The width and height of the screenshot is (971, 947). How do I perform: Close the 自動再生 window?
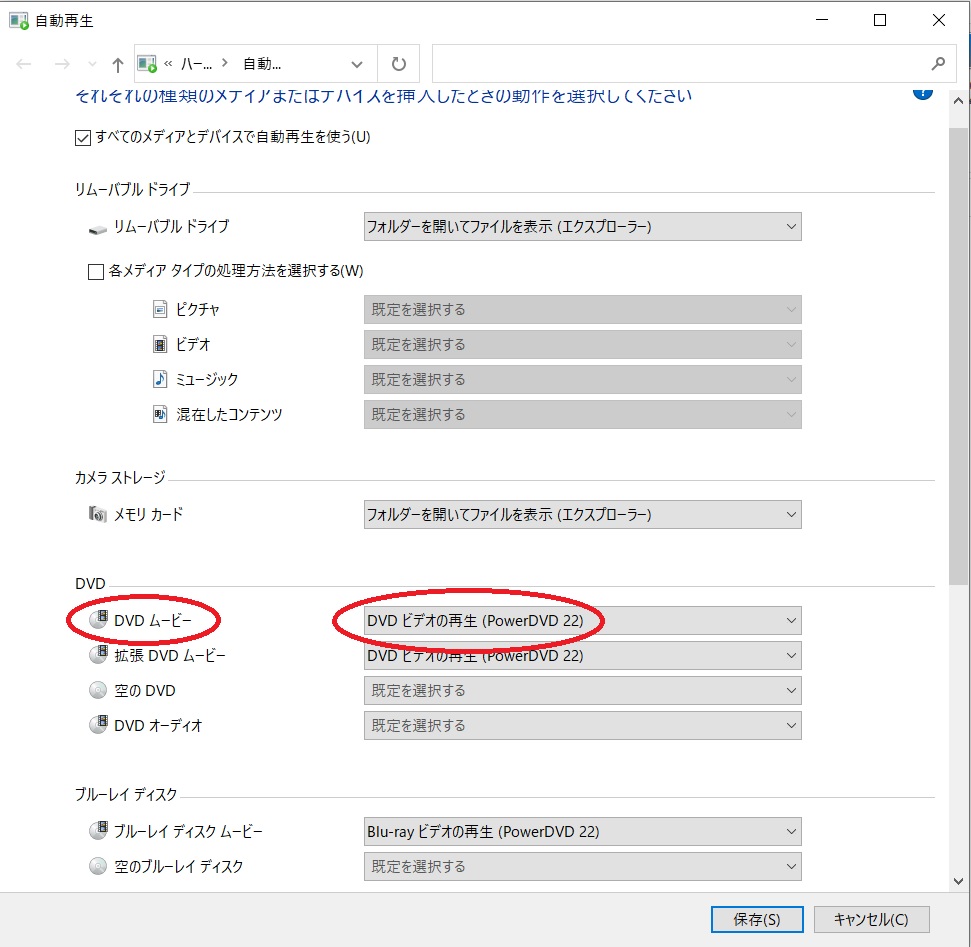coord(938,20)
